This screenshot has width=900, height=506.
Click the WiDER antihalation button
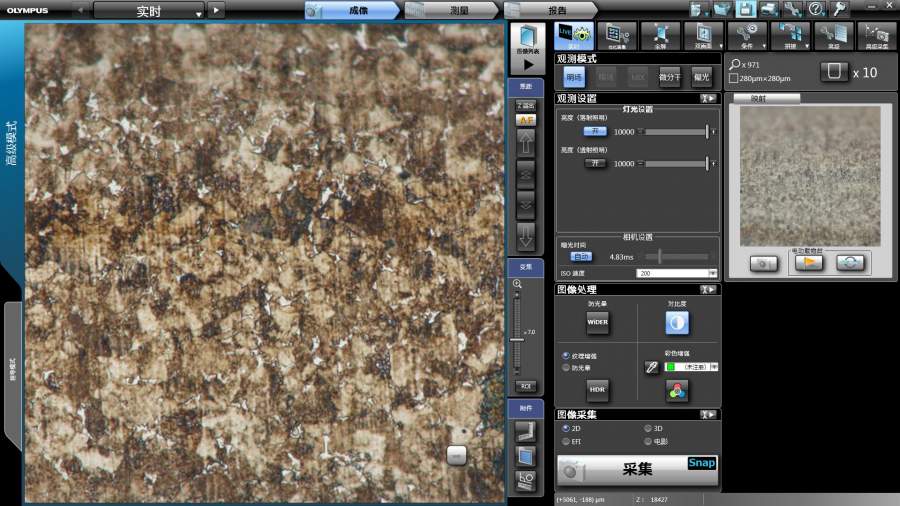[597, 323]
